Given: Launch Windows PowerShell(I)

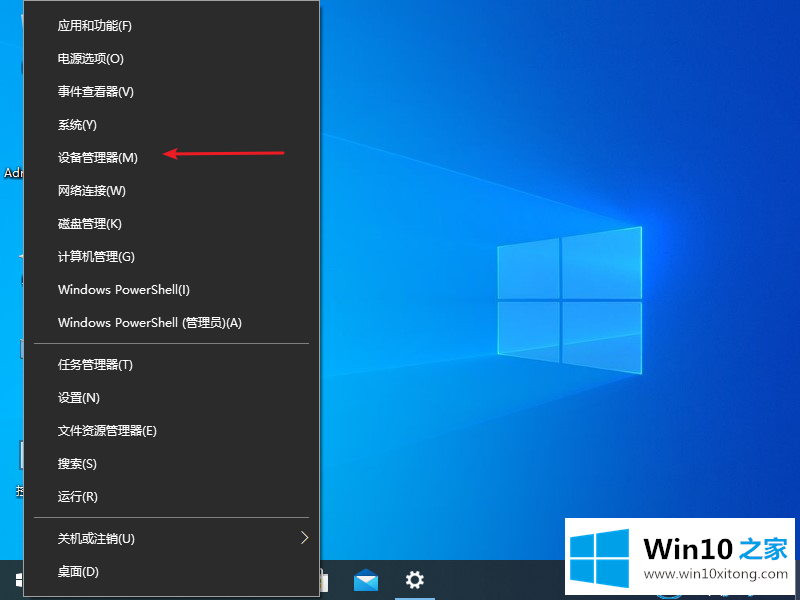Looking at the screenshot, I should pyautogui.click(x=124, y=290).
